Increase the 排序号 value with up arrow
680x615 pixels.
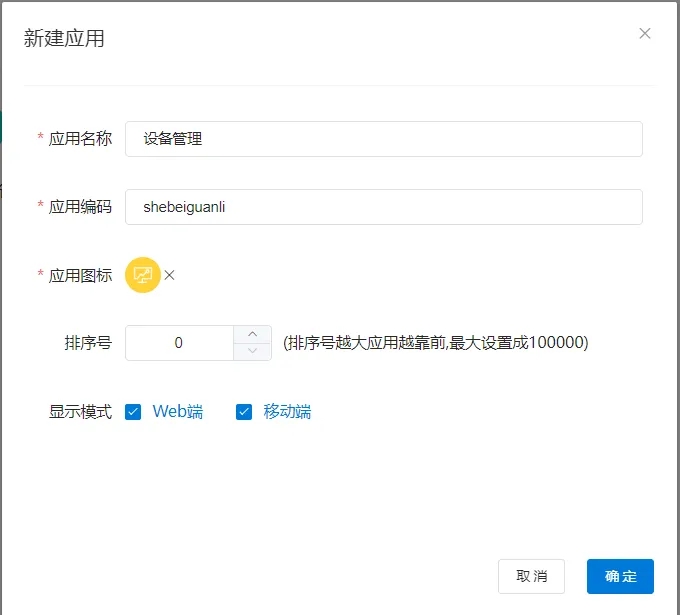pos(252,334)
